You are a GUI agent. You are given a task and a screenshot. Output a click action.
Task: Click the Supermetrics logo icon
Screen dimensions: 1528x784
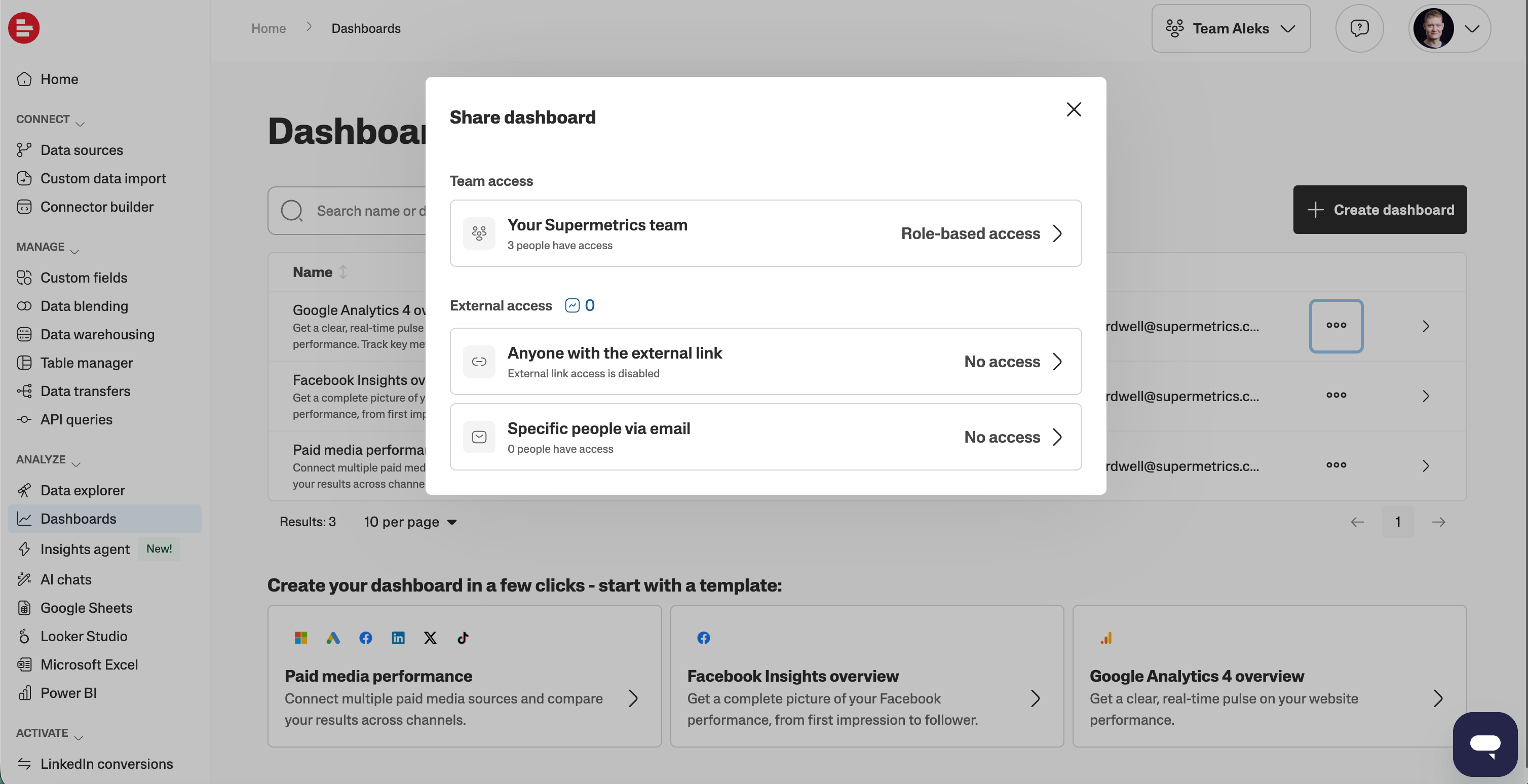coord(24,28)
